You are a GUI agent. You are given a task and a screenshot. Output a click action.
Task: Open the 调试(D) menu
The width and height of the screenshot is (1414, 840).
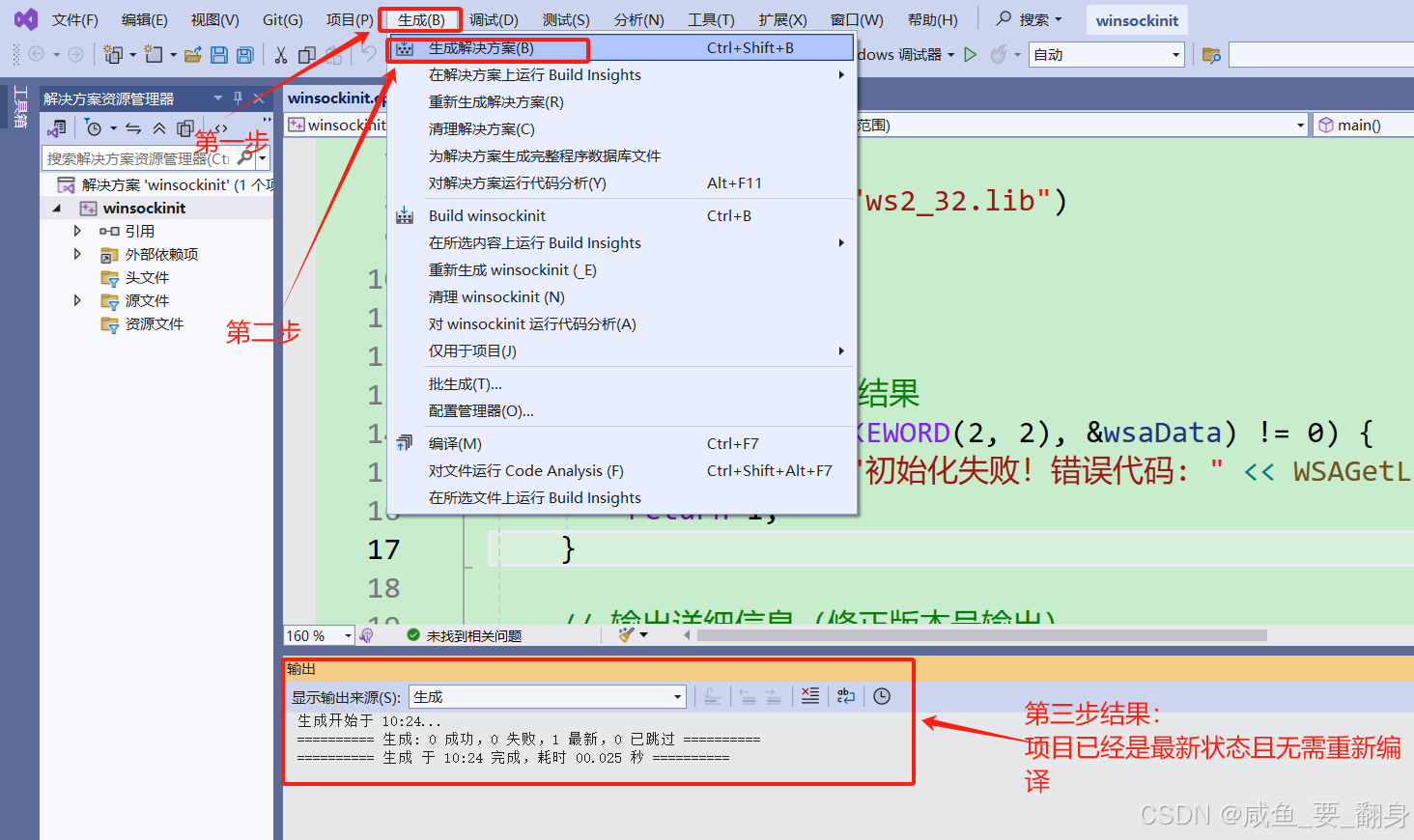[494, 19]
